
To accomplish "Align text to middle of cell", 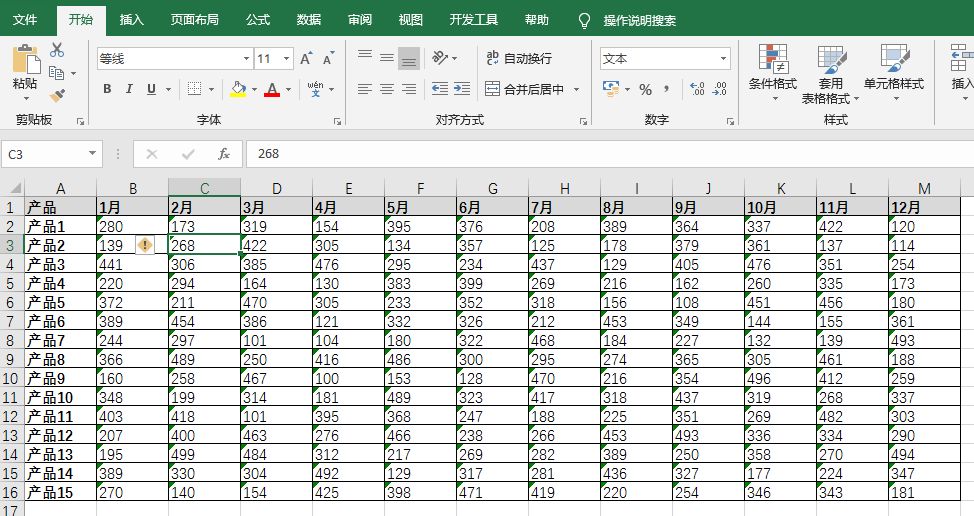I will point(387,58).
